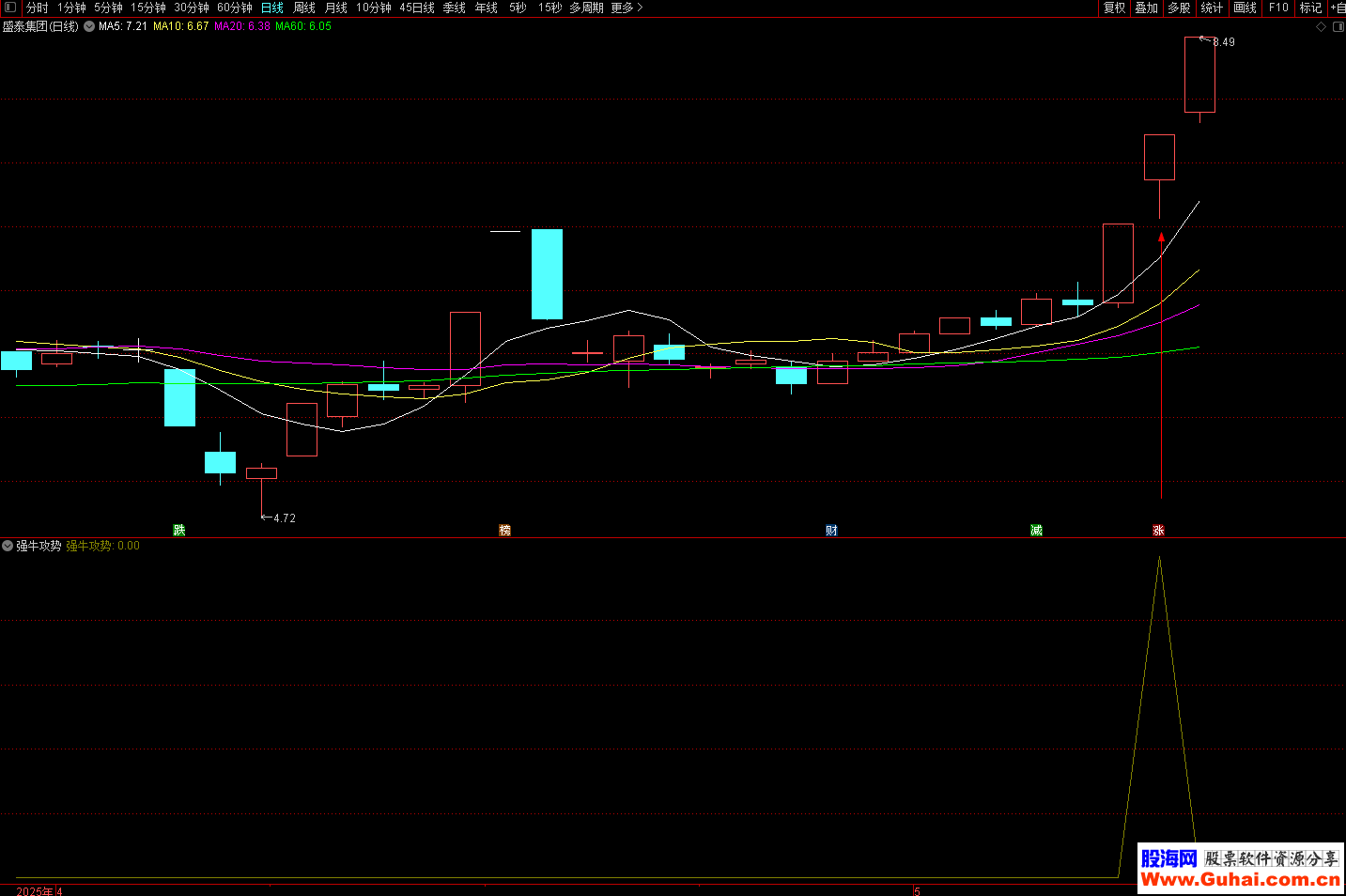Add the stock to the +自 watchlist
1346x896 pixels.
1338,8
